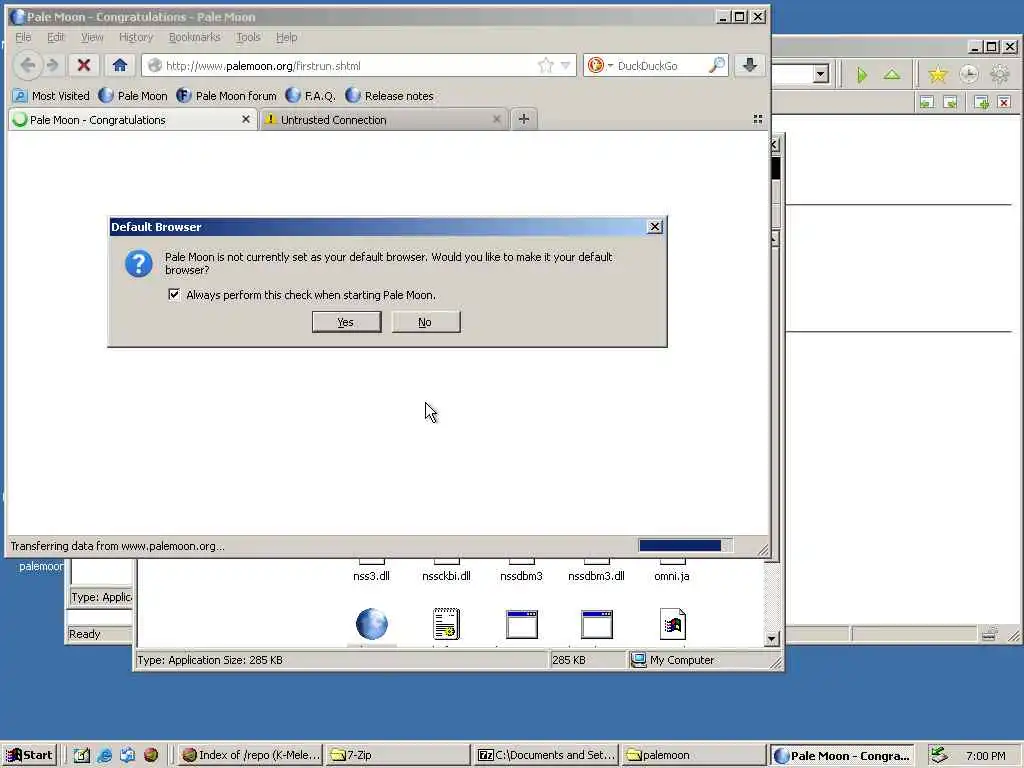Image resolution: width=1024 pixels, height=768 pixels.
Task: Open the Most Visited bookmarks folder
Action: pyautogui.click(x=51, y=96)
